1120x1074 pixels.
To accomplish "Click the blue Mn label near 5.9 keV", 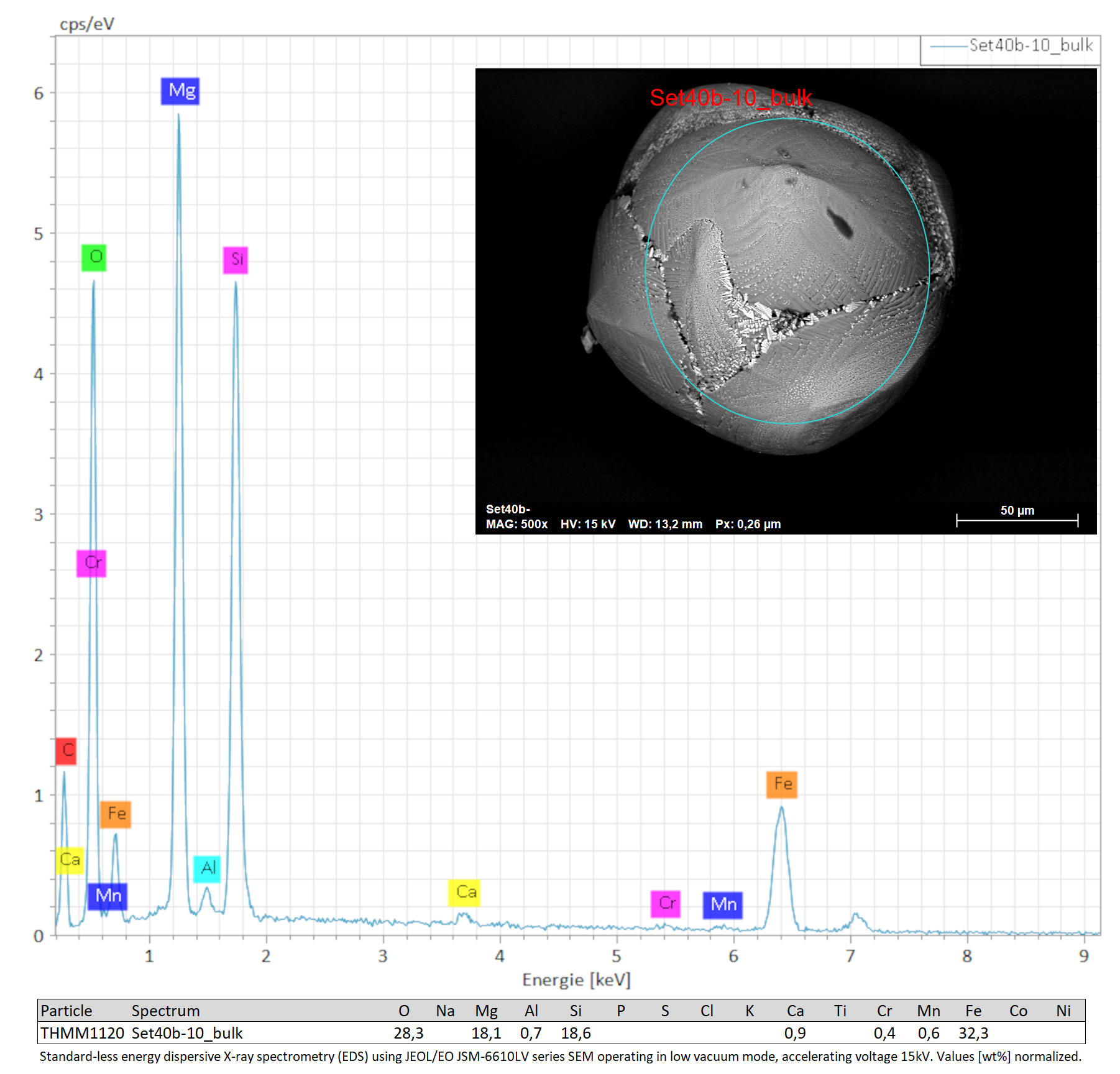I will [723, 905].
